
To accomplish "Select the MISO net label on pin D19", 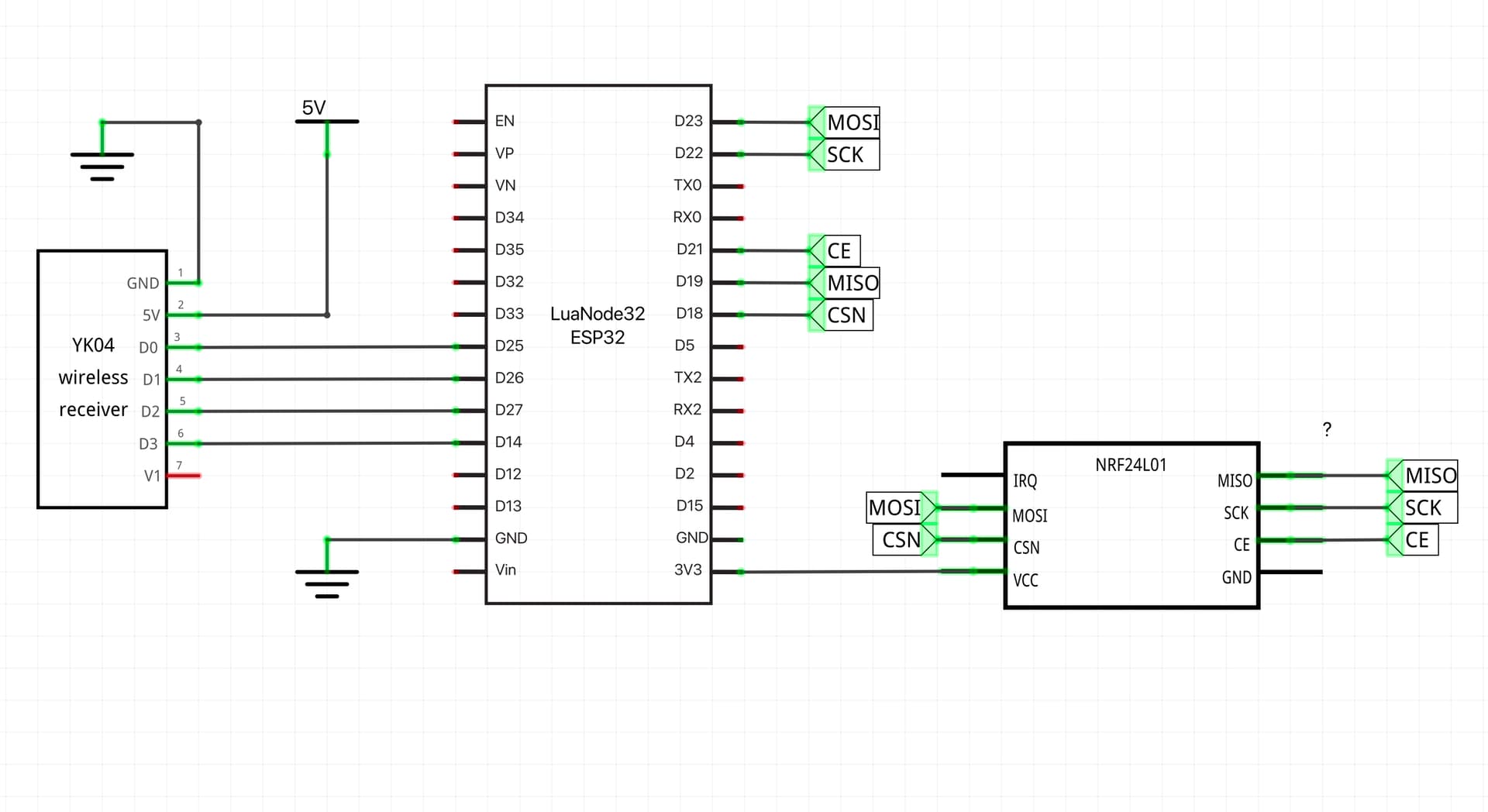I will coord(852,283).
